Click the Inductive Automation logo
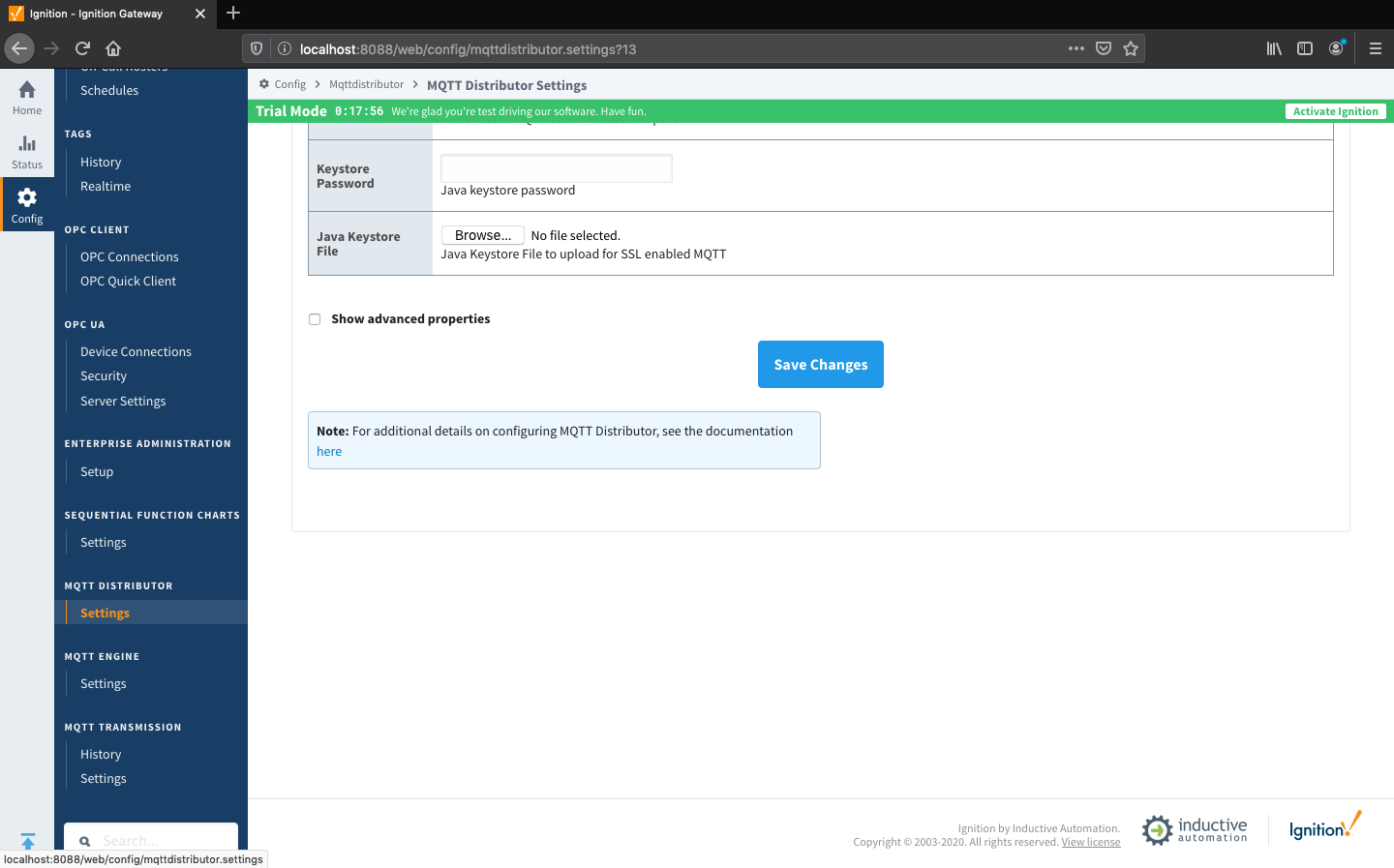 click(1195, 829)
